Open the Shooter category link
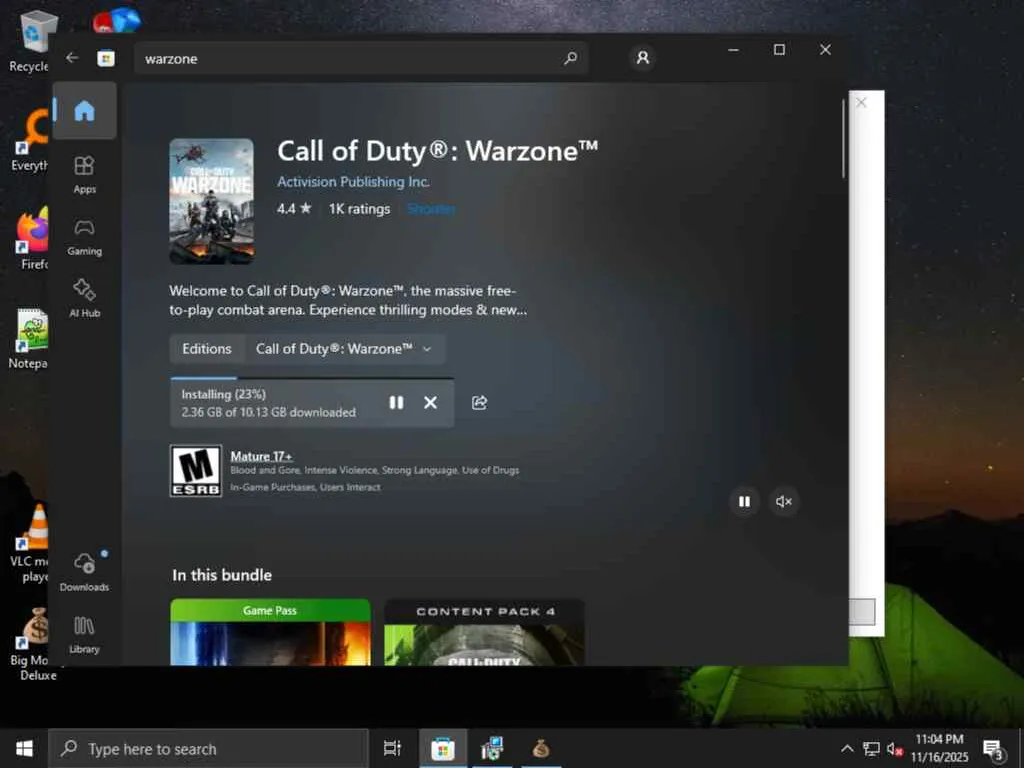The width and height of the screenshot is (1024, 768). 431,209
